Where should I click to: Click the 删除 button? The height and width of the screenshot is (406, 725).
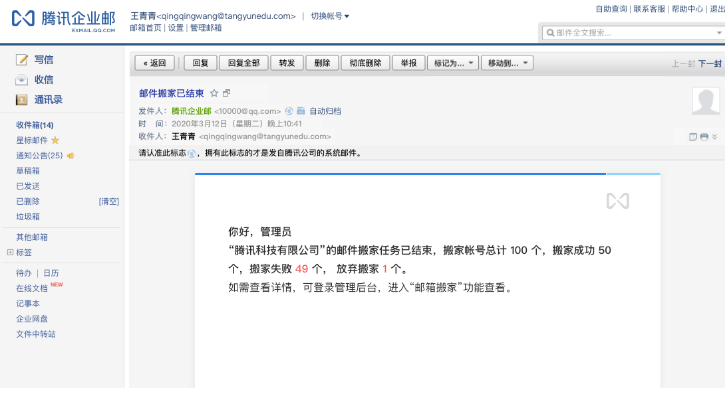pos(322,63)
